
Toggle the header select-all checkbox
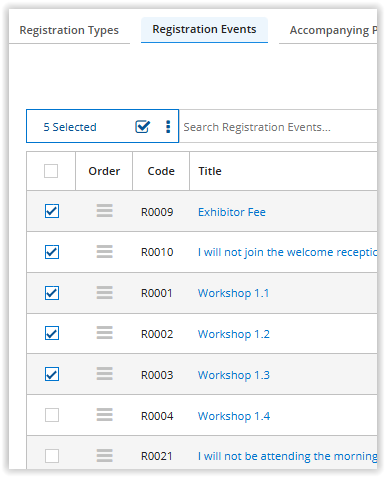click(x=51, y=171)
